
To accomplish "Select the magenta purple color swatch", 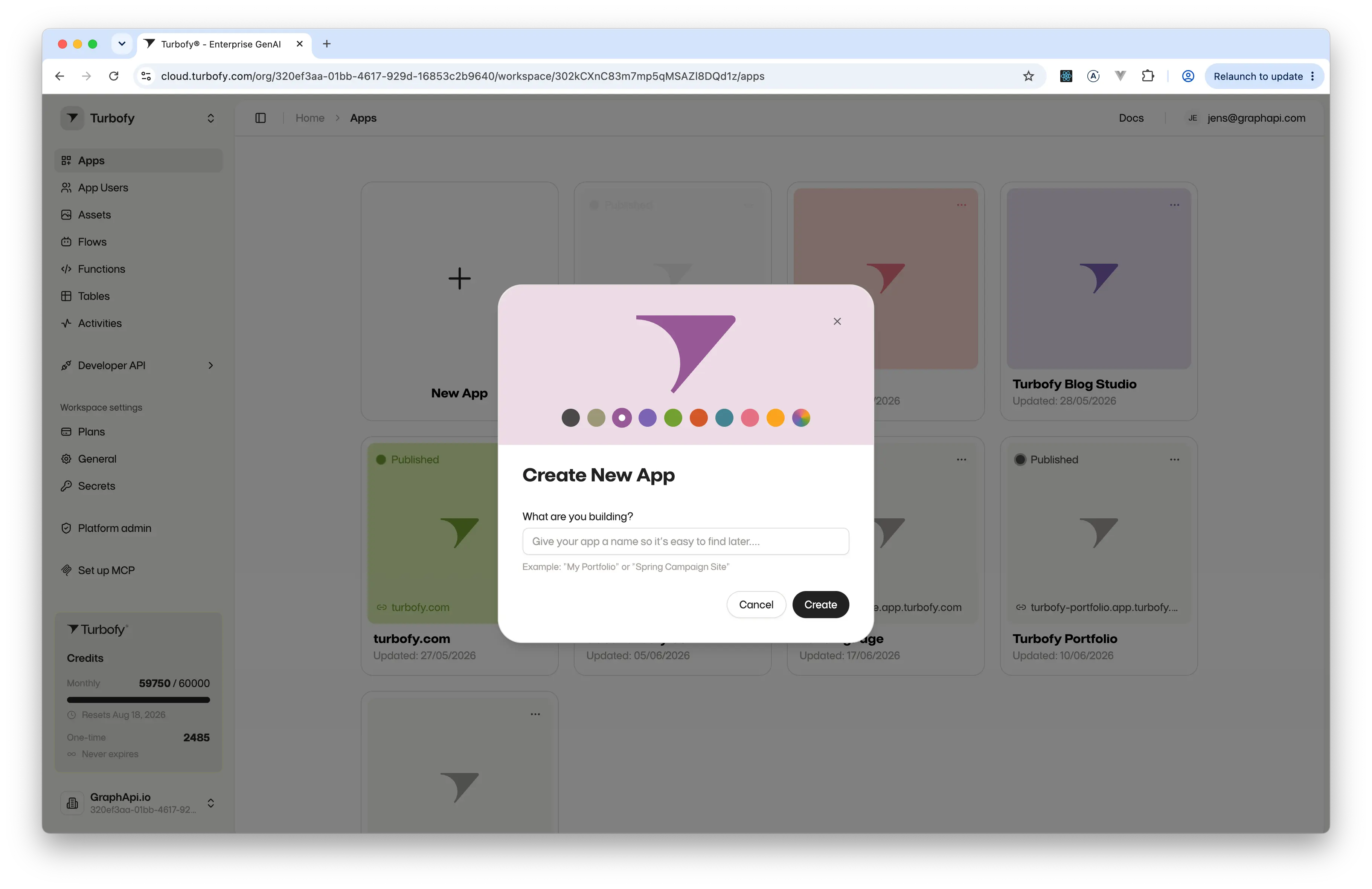I will 622,418.
